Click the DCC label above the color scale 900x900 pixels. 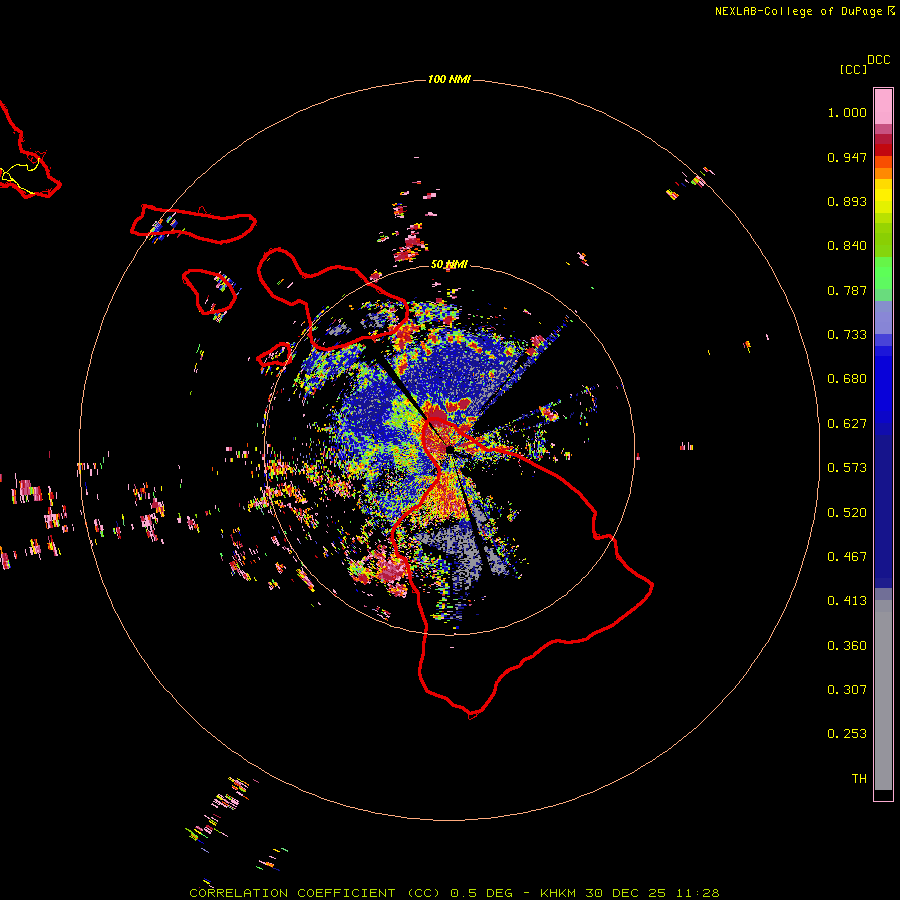(x=879, y=60)
